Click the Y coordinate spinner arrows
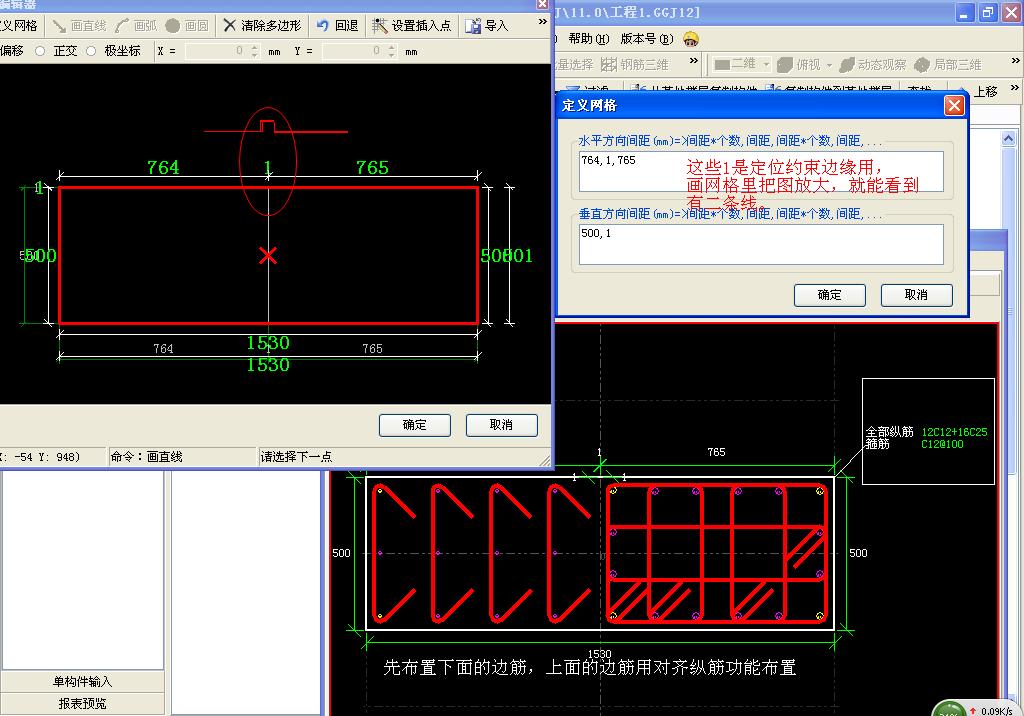Image resolution: width=1024 pixels, height=716 pixels. coord(392,51)
